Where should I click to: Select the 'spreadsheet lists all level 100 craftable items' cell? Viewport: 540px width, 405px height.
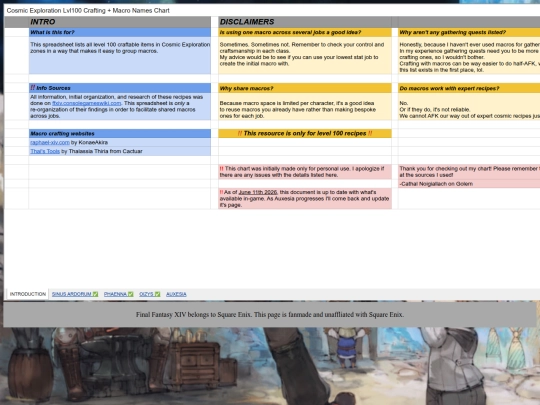120,55
